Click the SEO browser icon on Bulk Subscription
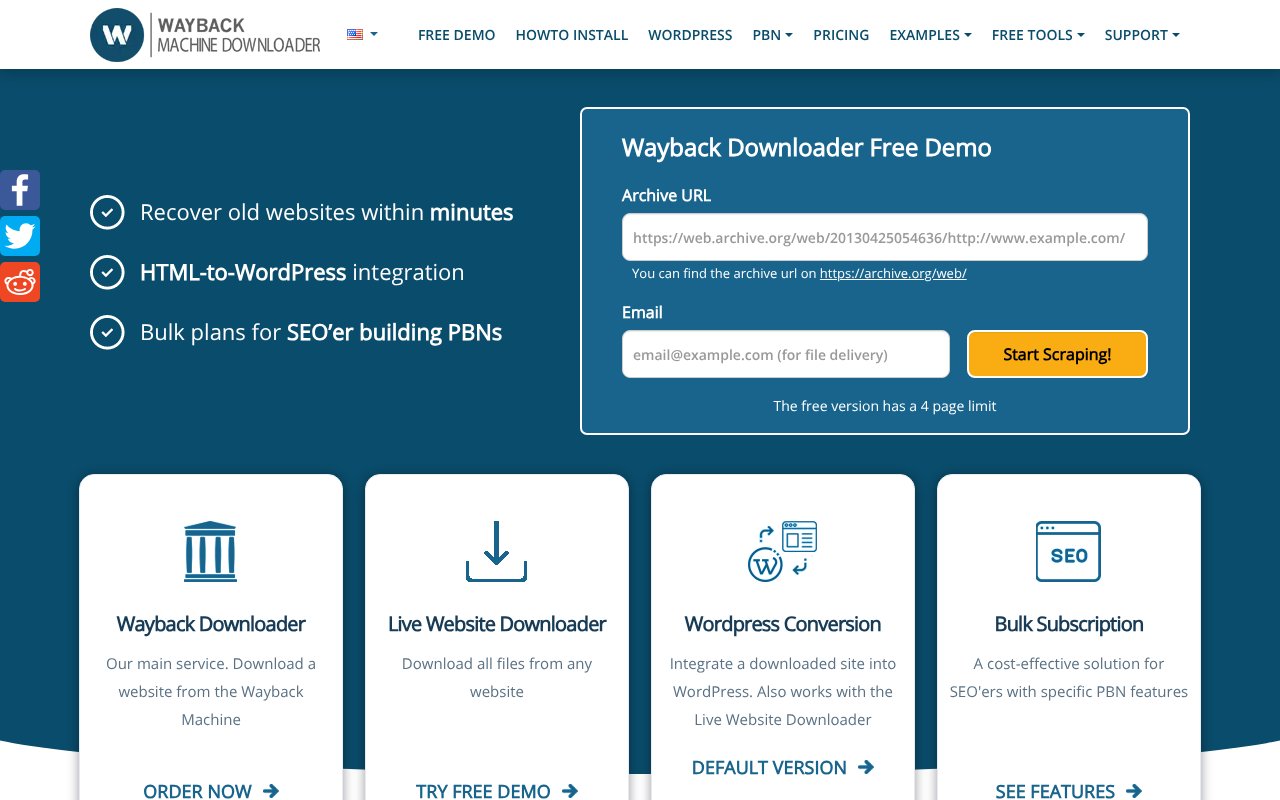 point(1068,551)
